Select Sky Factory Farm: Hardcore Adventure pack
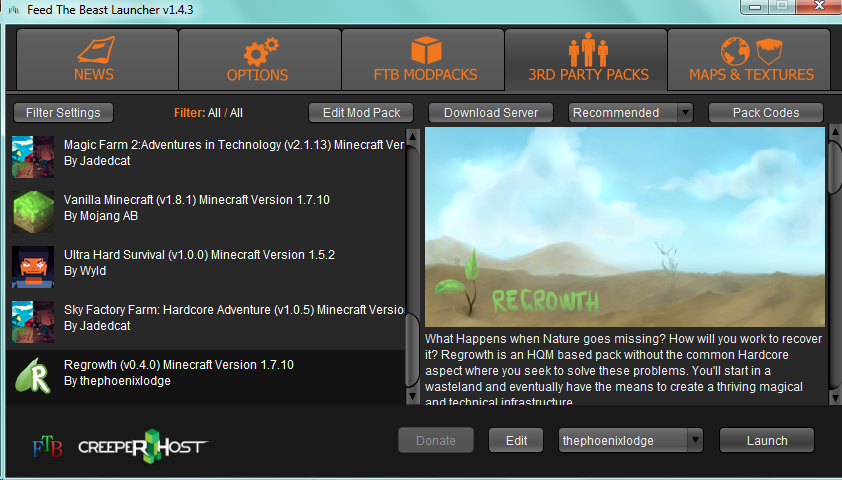Image resolution: width=842 pixels, height=480 pixels. point(206,322)
